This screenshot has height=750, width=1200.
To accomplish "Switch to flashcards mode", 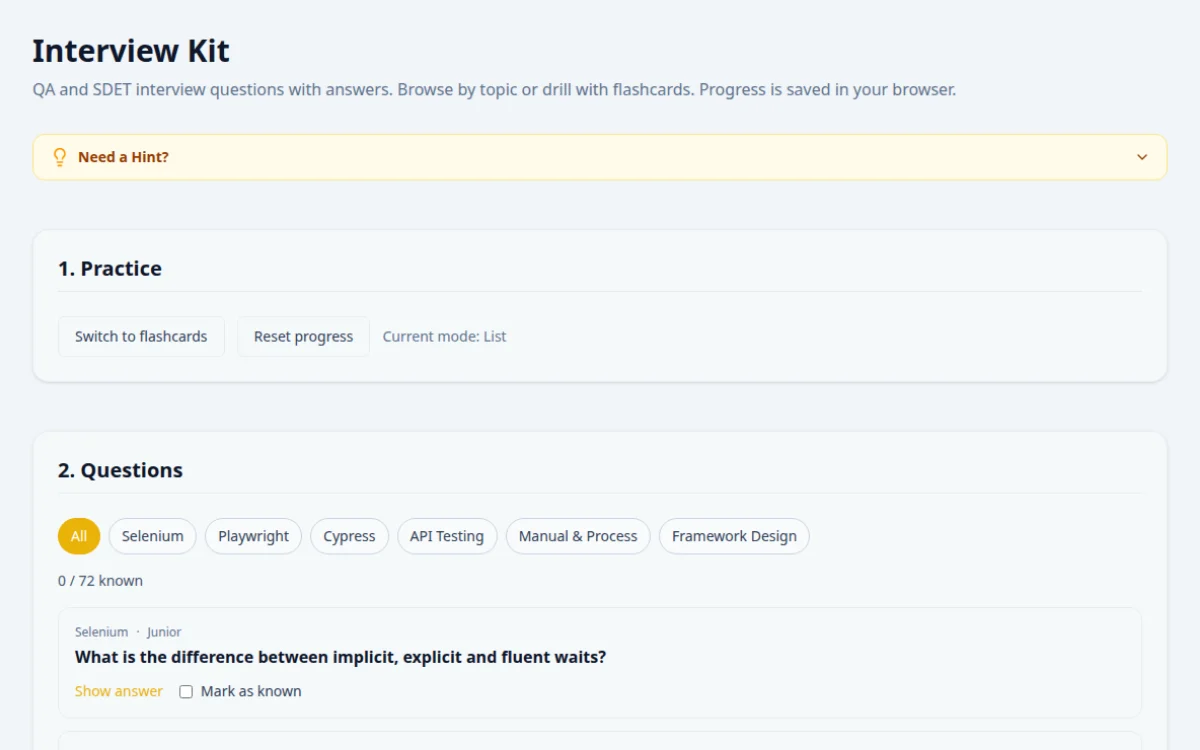I will tap(141, 336).
